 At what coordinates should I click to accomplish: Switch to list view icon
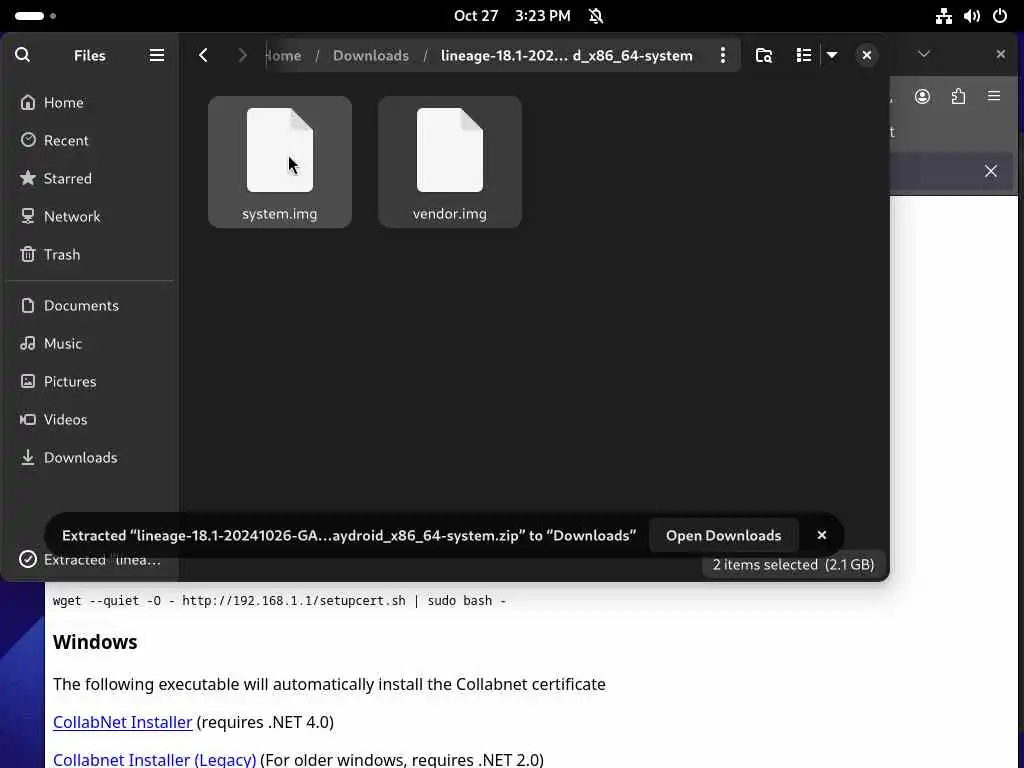click(804, 55)
